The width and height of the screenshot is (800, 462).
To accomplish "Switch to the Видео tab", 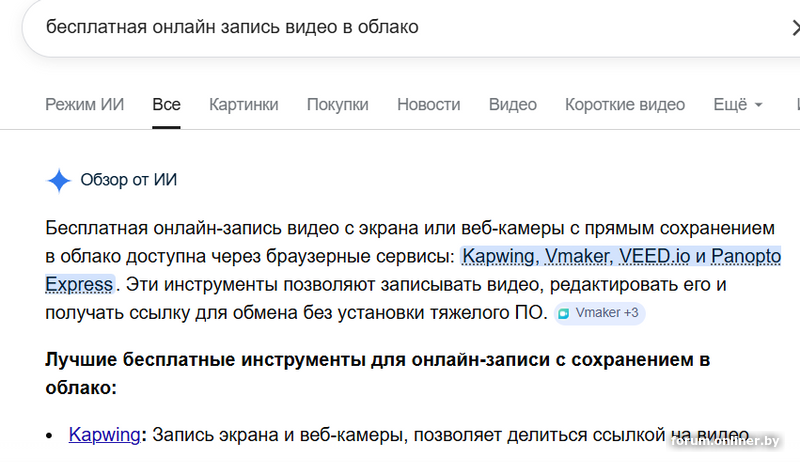I will (x=512, y=104).
